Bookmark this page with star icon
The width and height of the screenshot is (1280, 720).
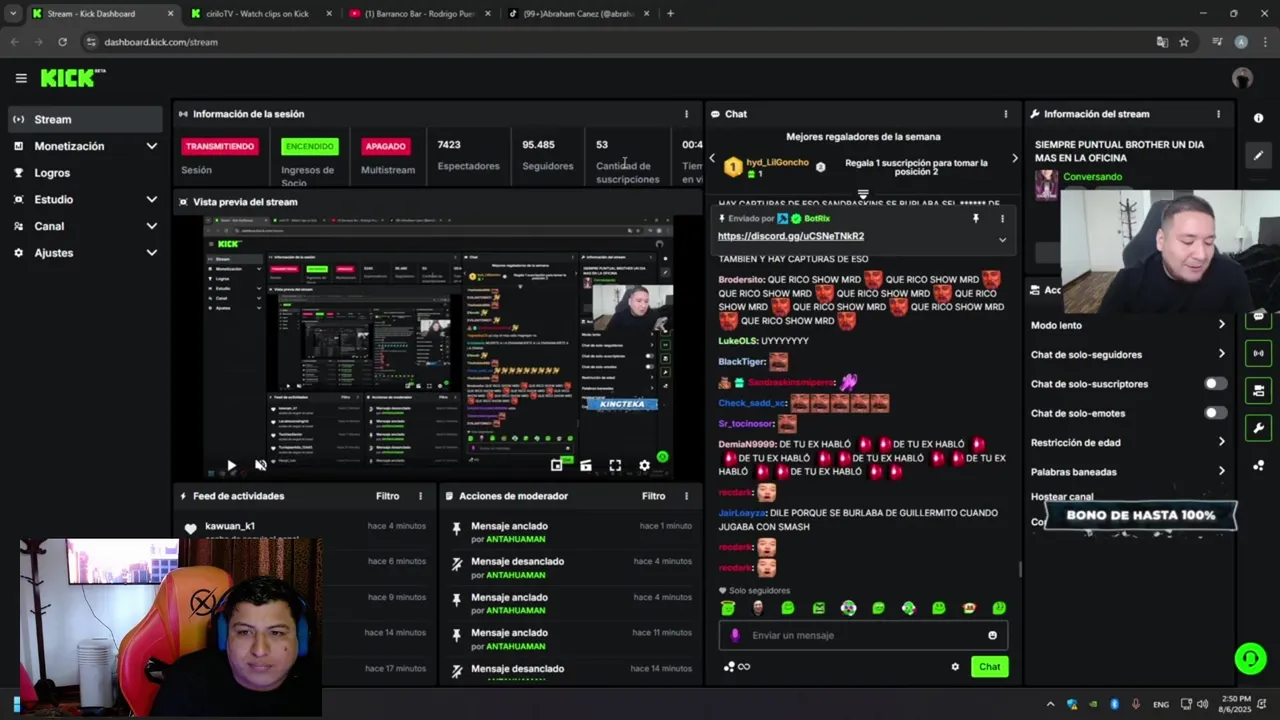[x=1184, y=42]
